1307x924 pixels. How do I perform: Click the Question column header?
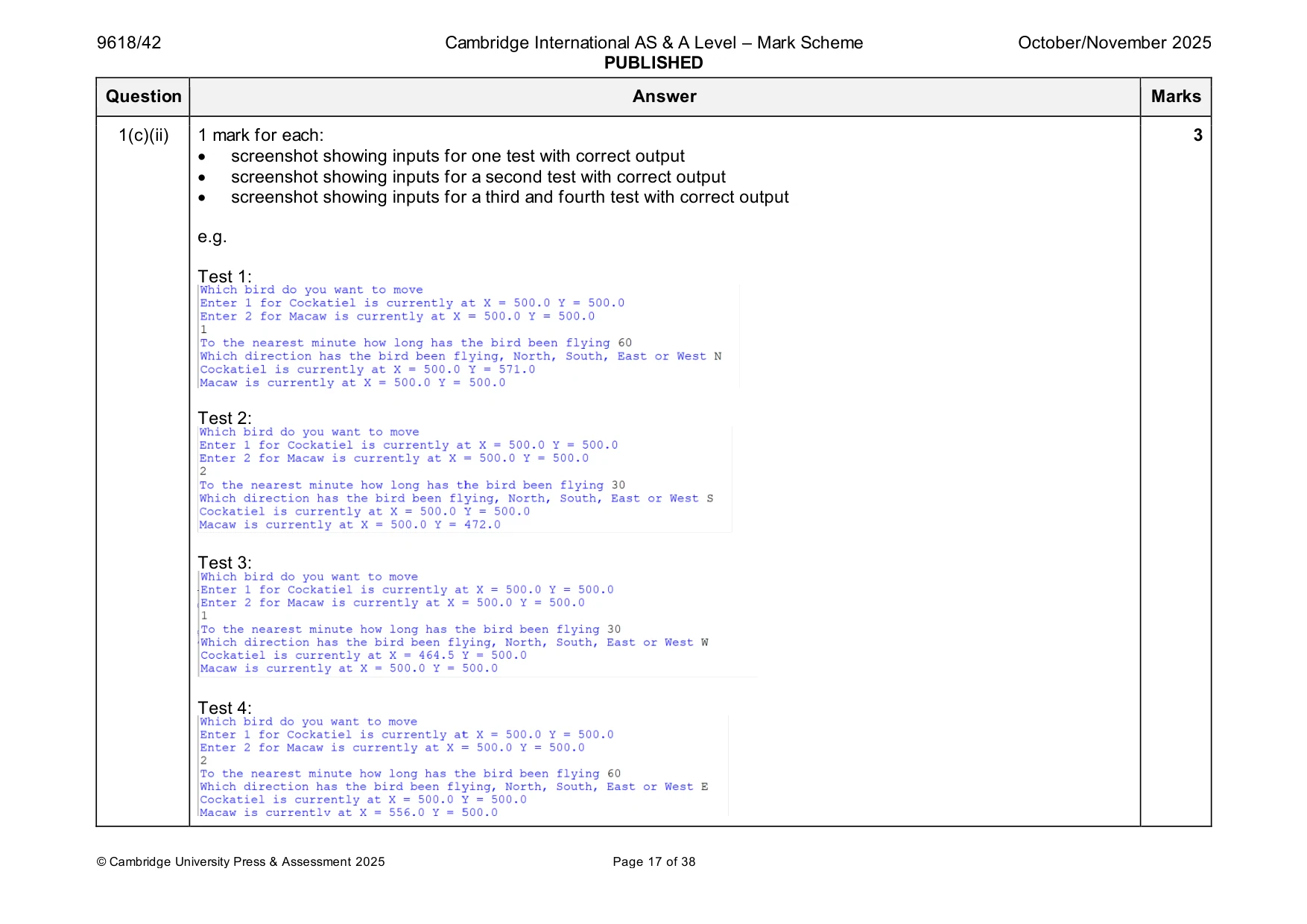[143, 97]
